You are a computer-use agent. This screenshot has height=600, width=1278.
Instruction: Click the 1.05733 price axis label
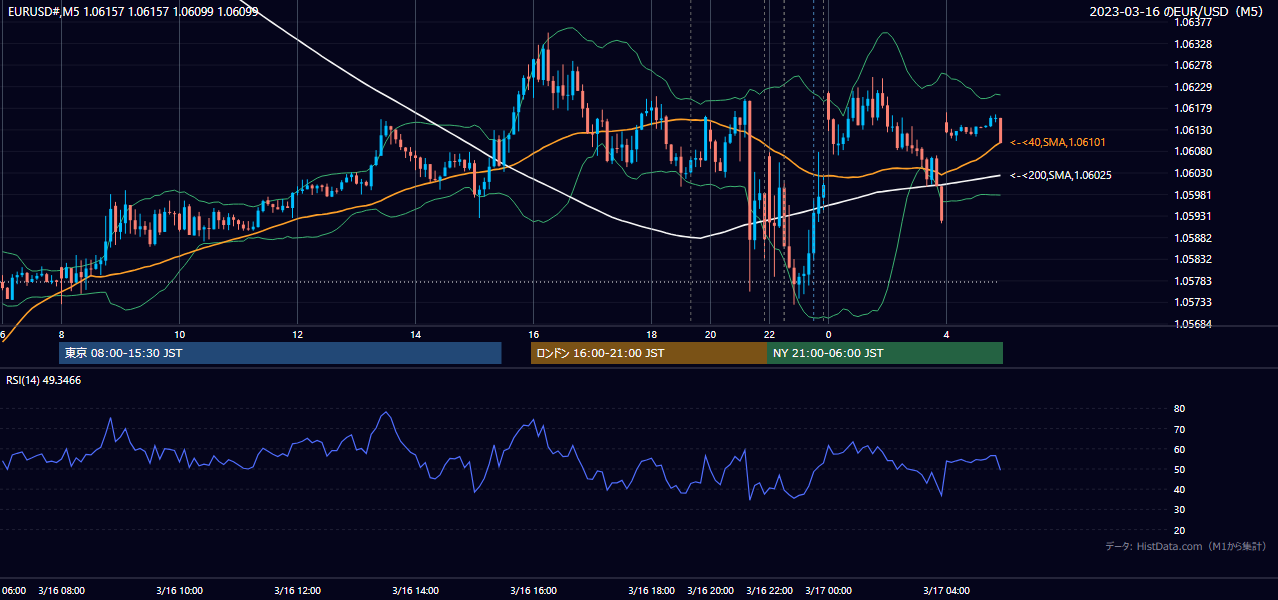[x=1193, y=303]
